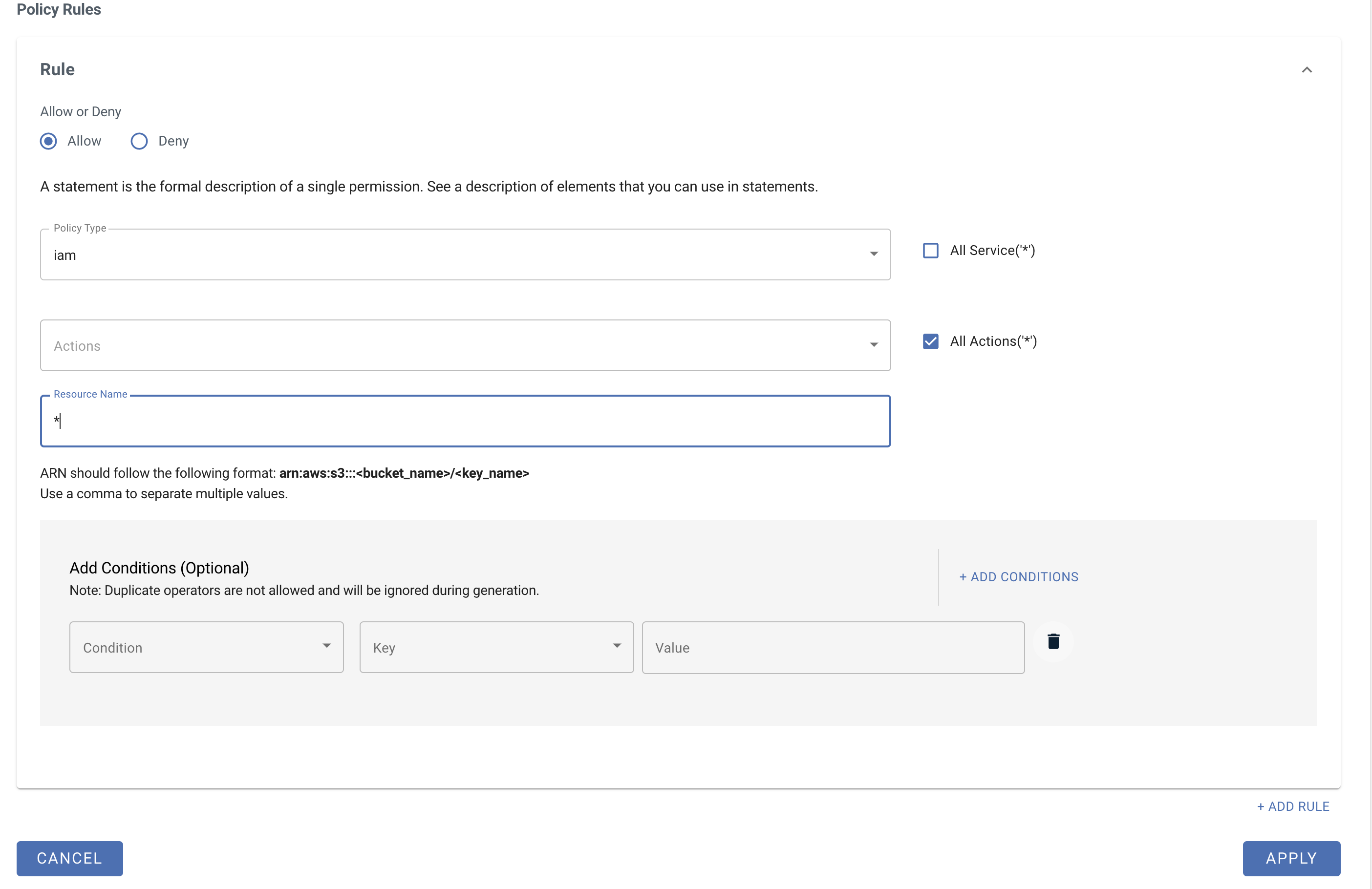Click the + ADD CONDITIONS link
Viewport: 1372px width, 889px height.
(x=1018, y=576)
